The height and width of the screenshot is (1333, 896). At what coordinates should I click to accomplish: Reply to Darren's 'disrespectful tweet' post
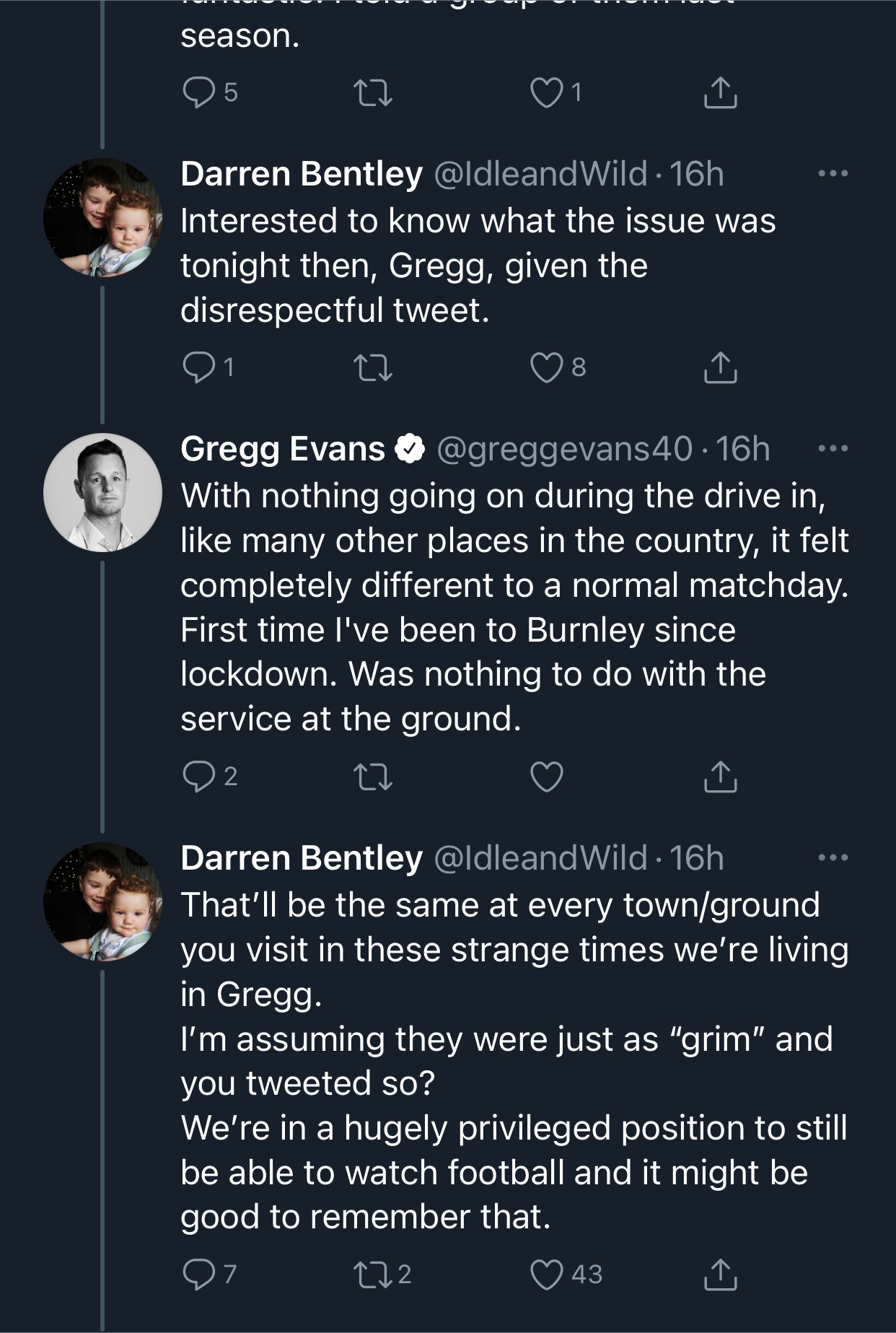click(x=198, y=368)
